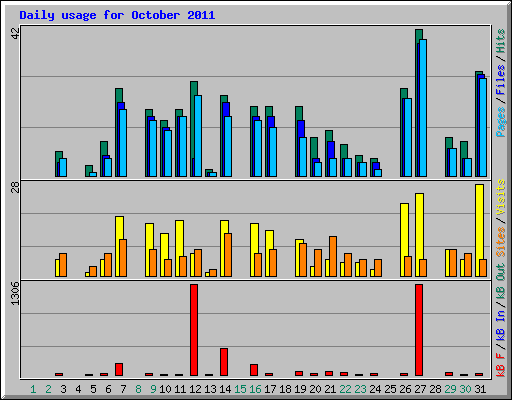512x400 pixels.
Task: Click x-axis day label 8
Action: [x=138, y=389]
